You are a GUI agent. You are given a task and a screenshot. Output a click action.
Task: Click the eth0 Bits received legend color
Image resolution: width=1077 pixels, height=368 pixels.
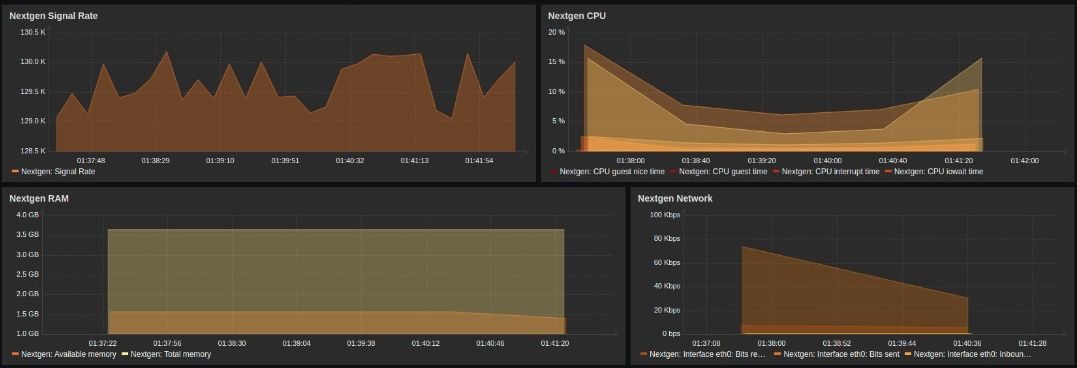pyautogui.click(x=644, y=354)
